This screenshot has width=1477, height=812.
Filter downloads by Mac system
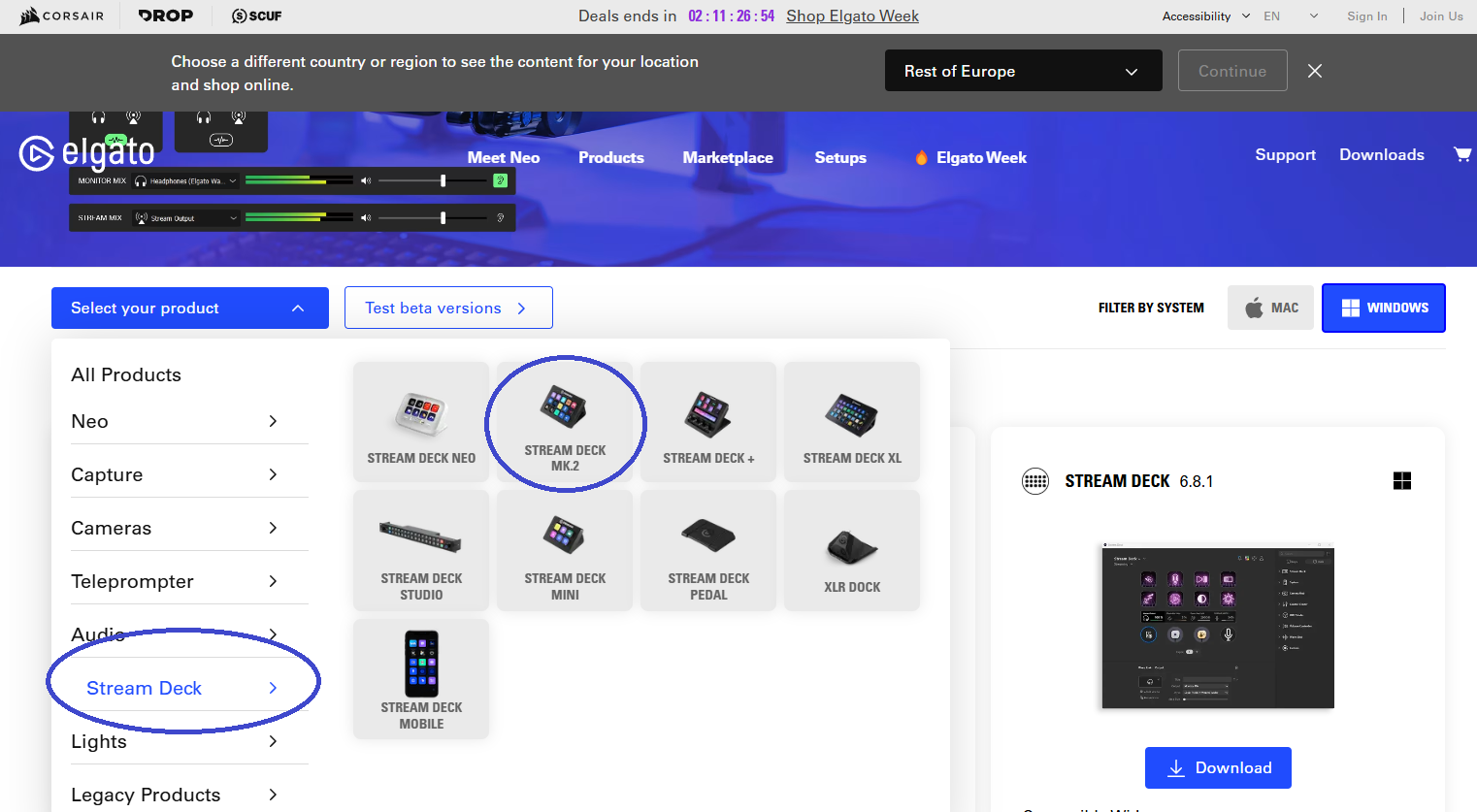click(x=1270, y=308)
